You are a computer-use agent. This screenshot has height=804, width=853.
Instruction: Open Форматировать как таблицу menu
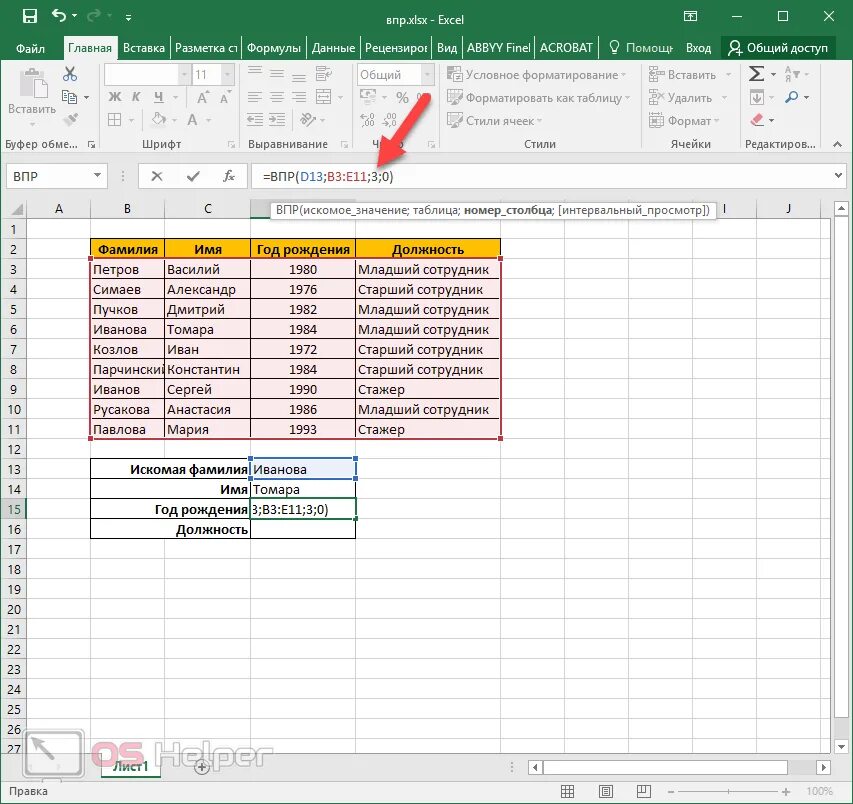click(539, 98)
